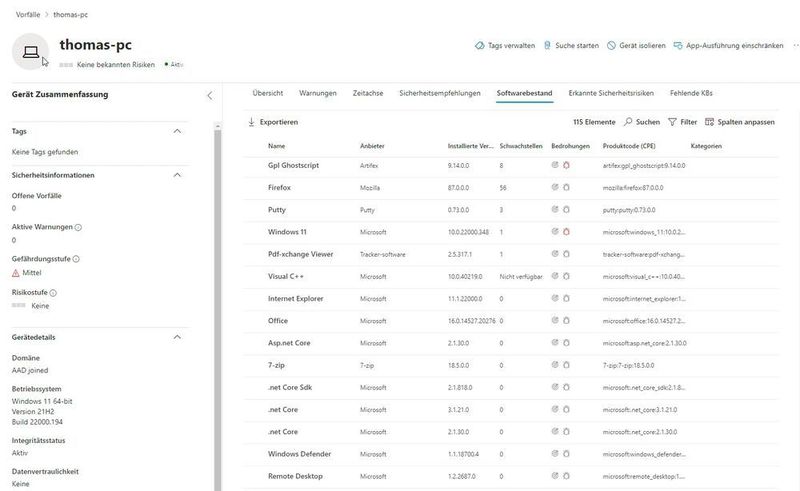This screenshot has width=800, height=491.
Task: Click the Filter funnel icon
Action: point(672,122)
